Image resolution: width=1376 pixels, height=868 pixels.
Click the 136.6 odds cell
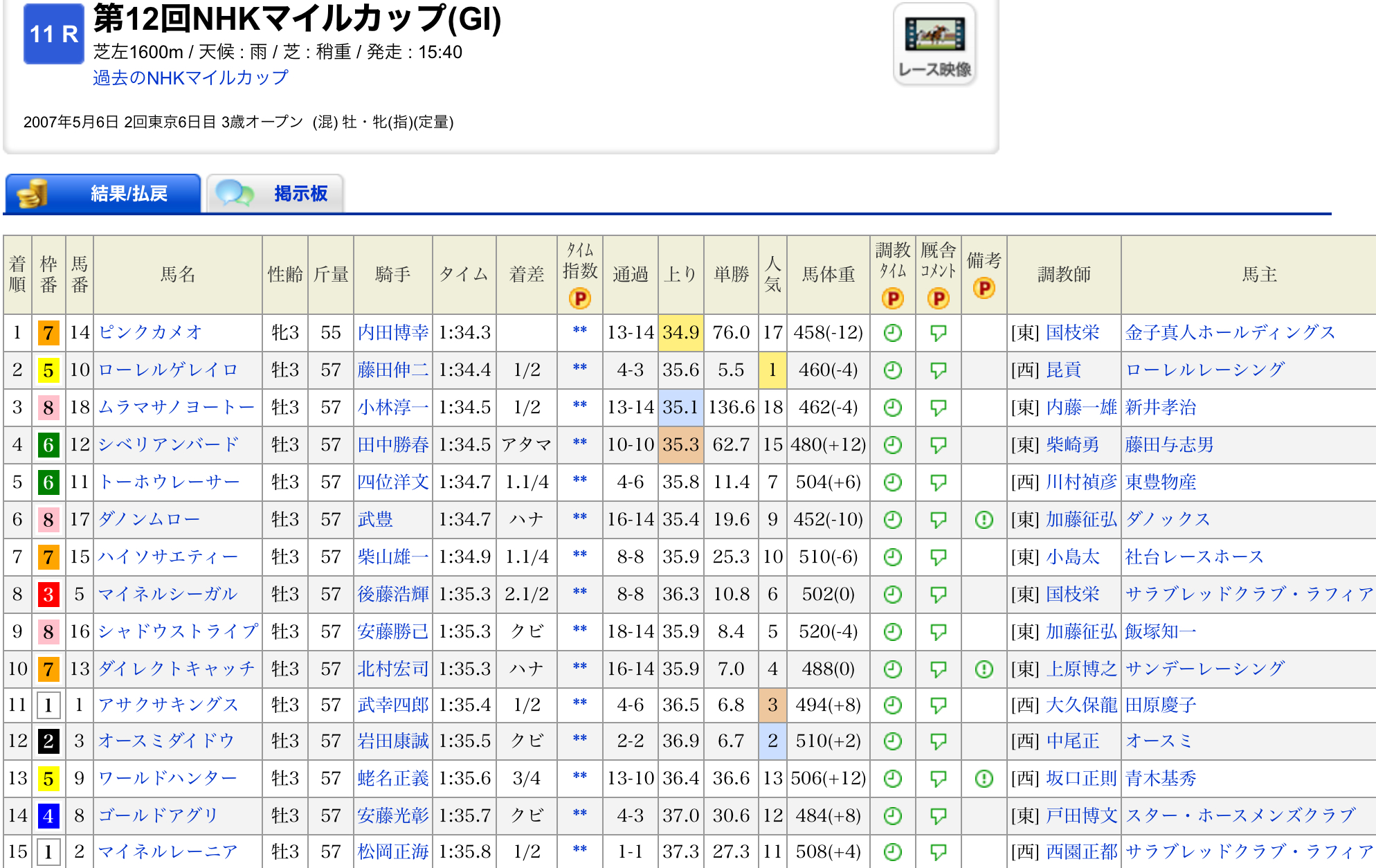click(x=732, y=408)
